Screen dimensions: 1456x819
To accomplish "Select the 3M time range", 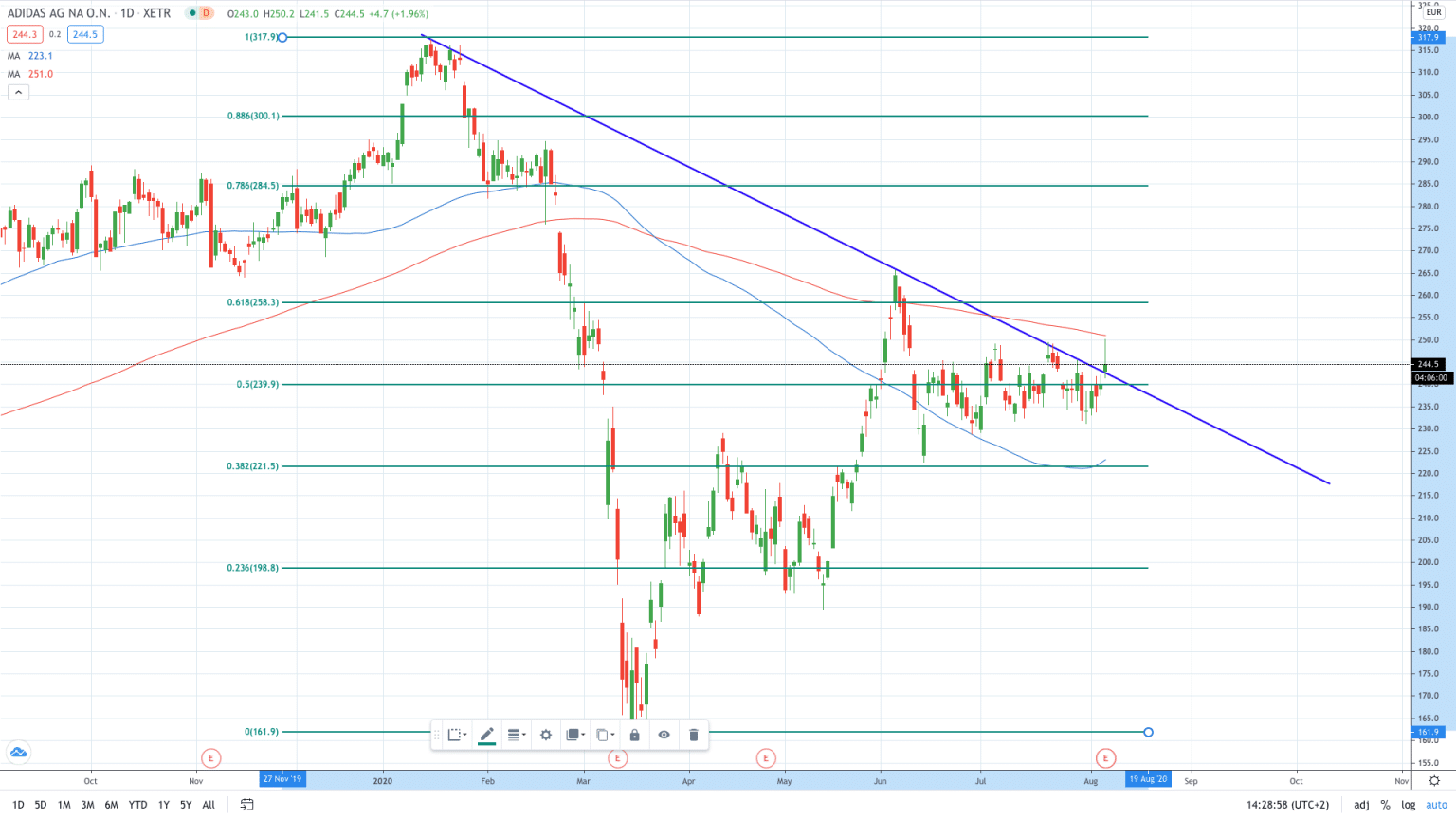I will tap(87, 805).
